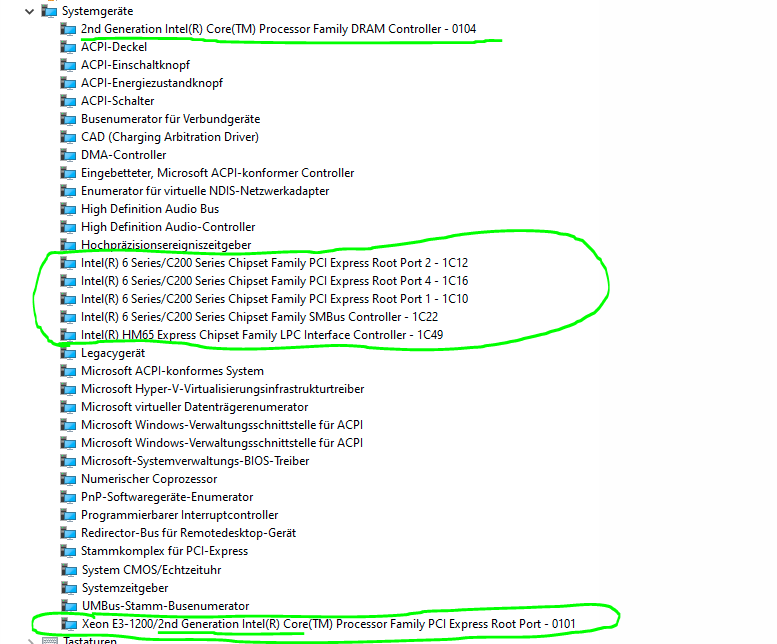Viewport: 777px width, 644px height.
Task: Collapse the Systemgeräte category
Action: [x=29, y=11]
